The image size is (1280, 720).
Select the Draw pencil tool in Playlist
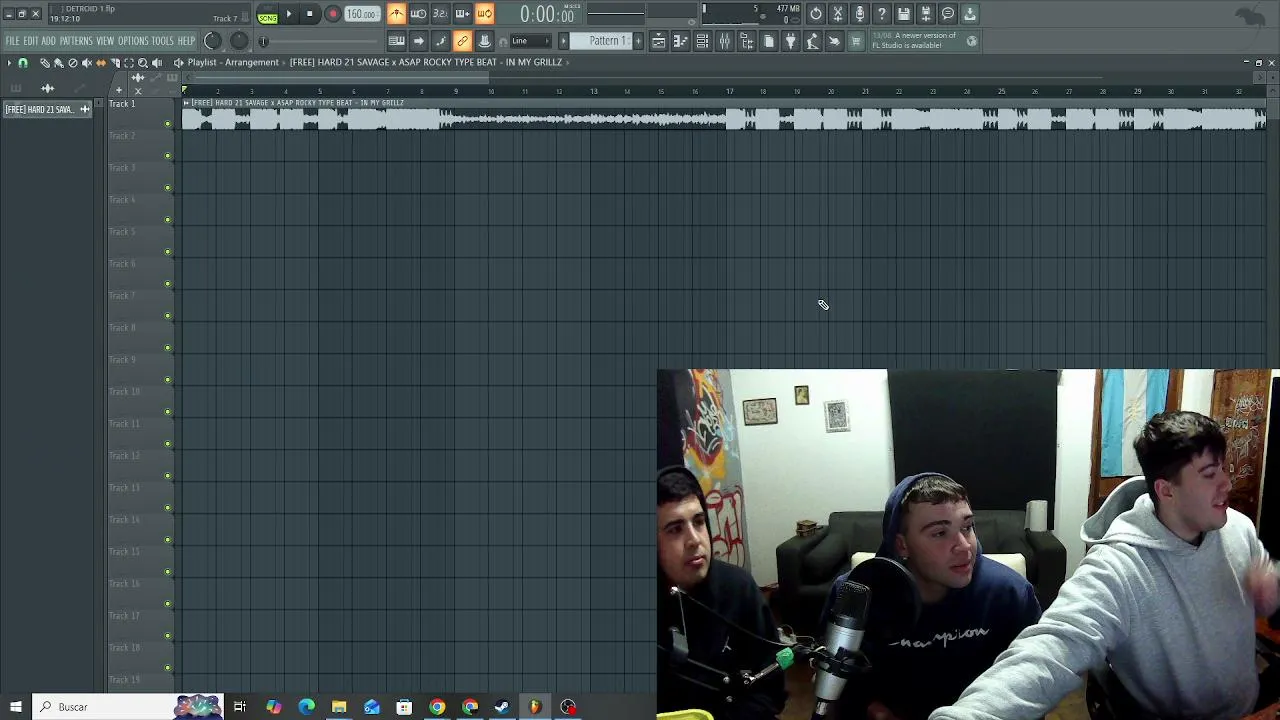point(44,63)
